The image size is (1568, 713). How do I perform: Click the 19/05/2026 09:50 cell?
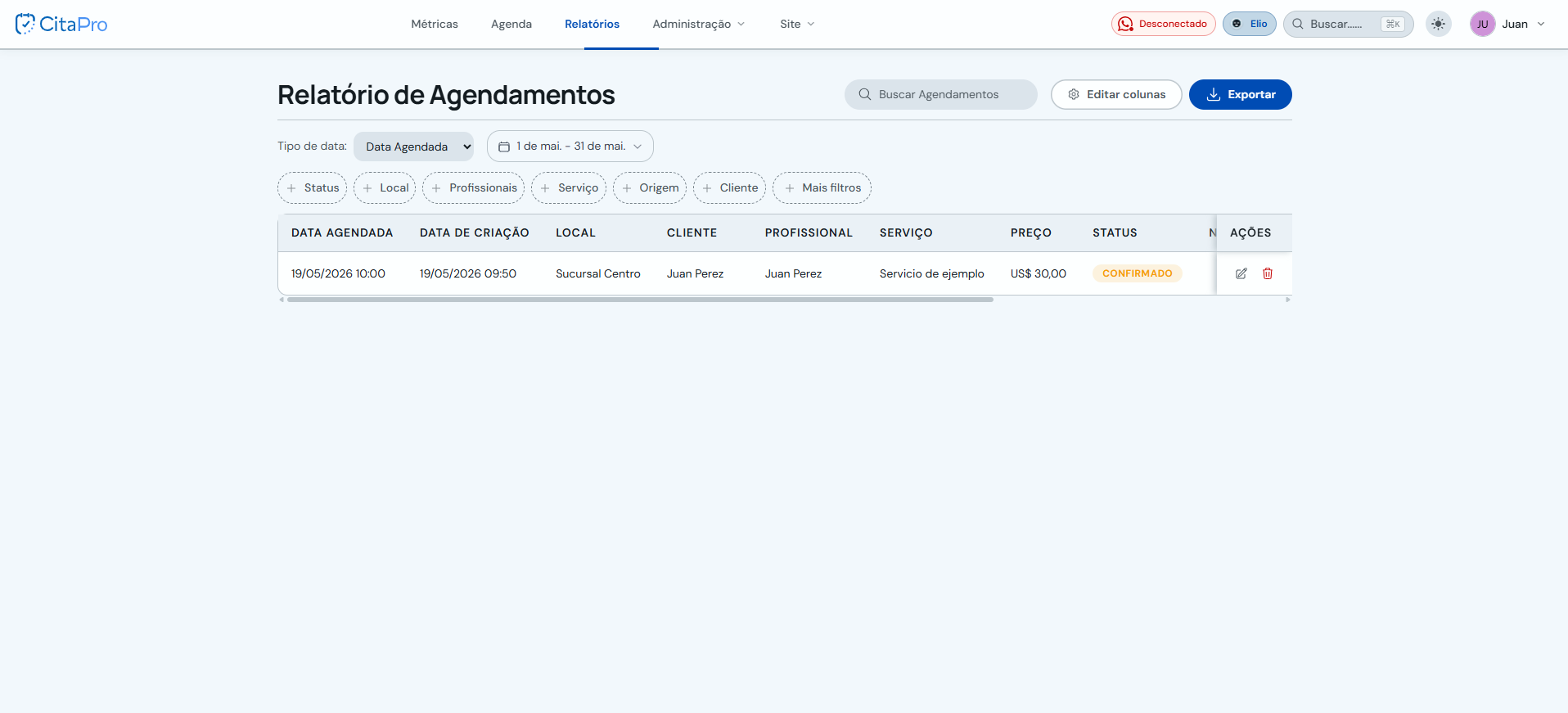[468, 273]
